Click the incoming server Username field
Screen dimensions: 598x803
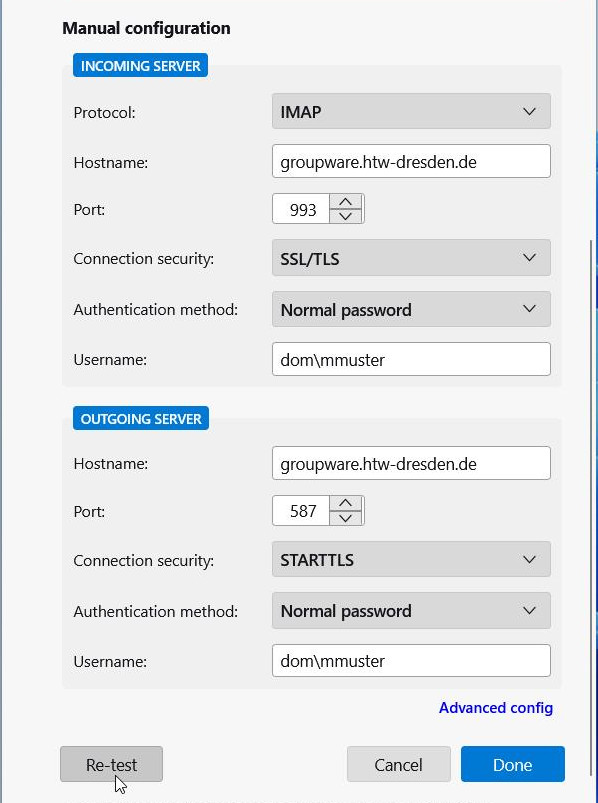pos(411,359)
